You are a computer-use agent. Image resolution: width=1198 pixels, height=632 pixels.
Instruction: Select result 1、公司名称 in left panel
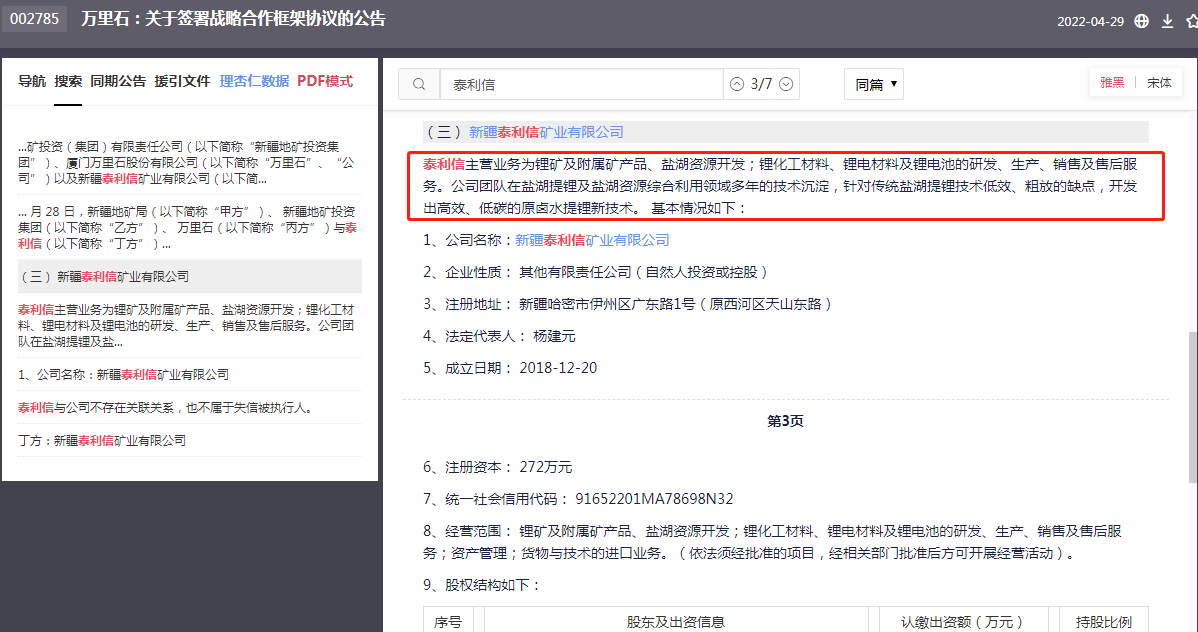pyautogui.click(x=189, y=374)
